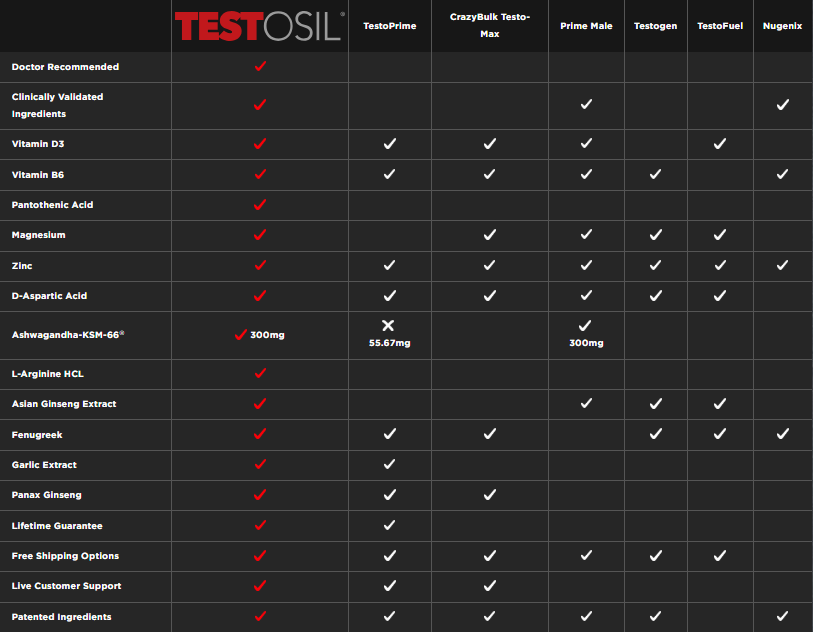Screen dimensions: 813x632
Task: Select the TestoPrime column header
Action: (x=389, y=26)
